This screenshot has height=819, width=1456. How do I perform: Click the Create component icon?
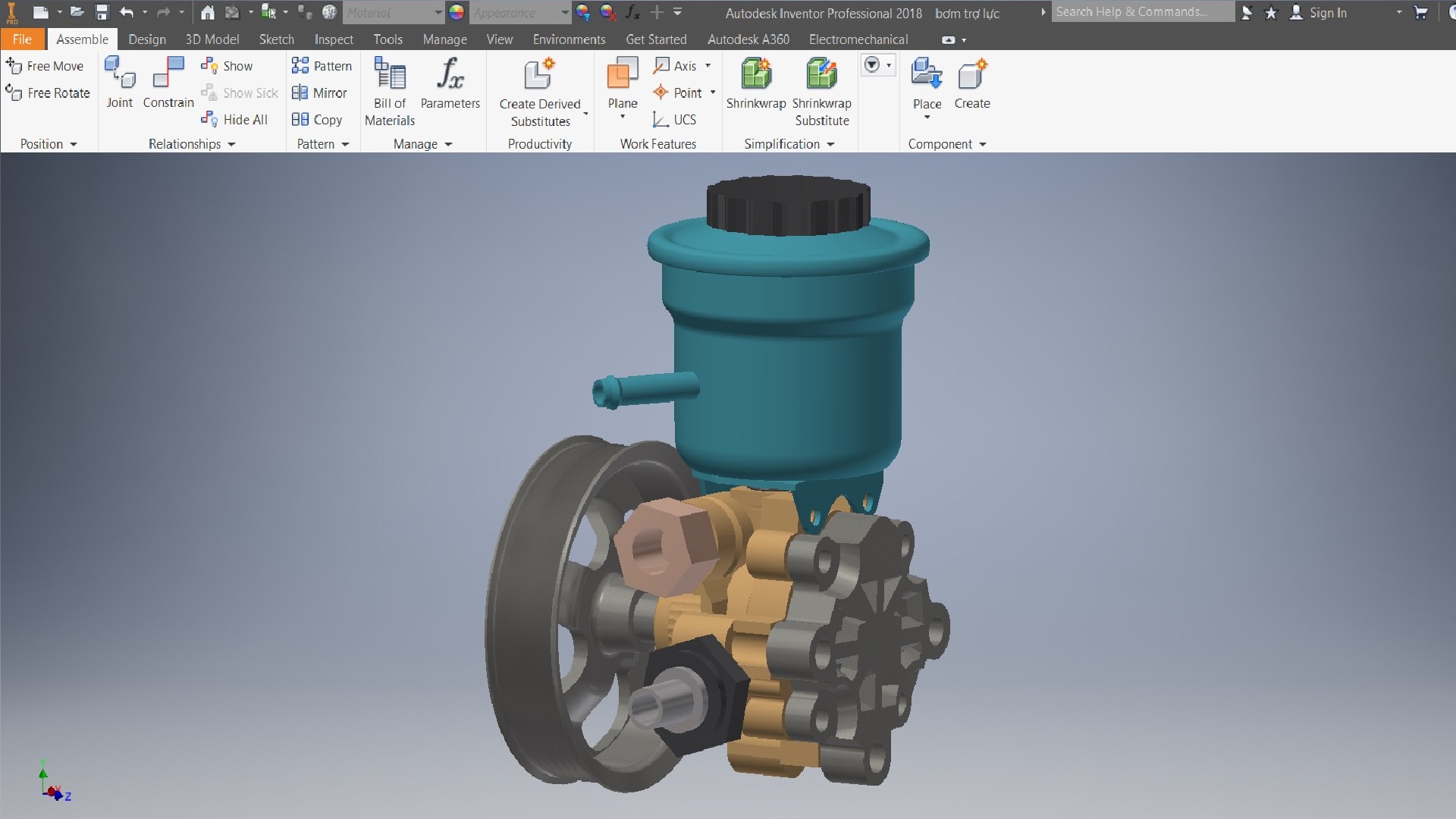pyautogui.click(x=972, y=83)
